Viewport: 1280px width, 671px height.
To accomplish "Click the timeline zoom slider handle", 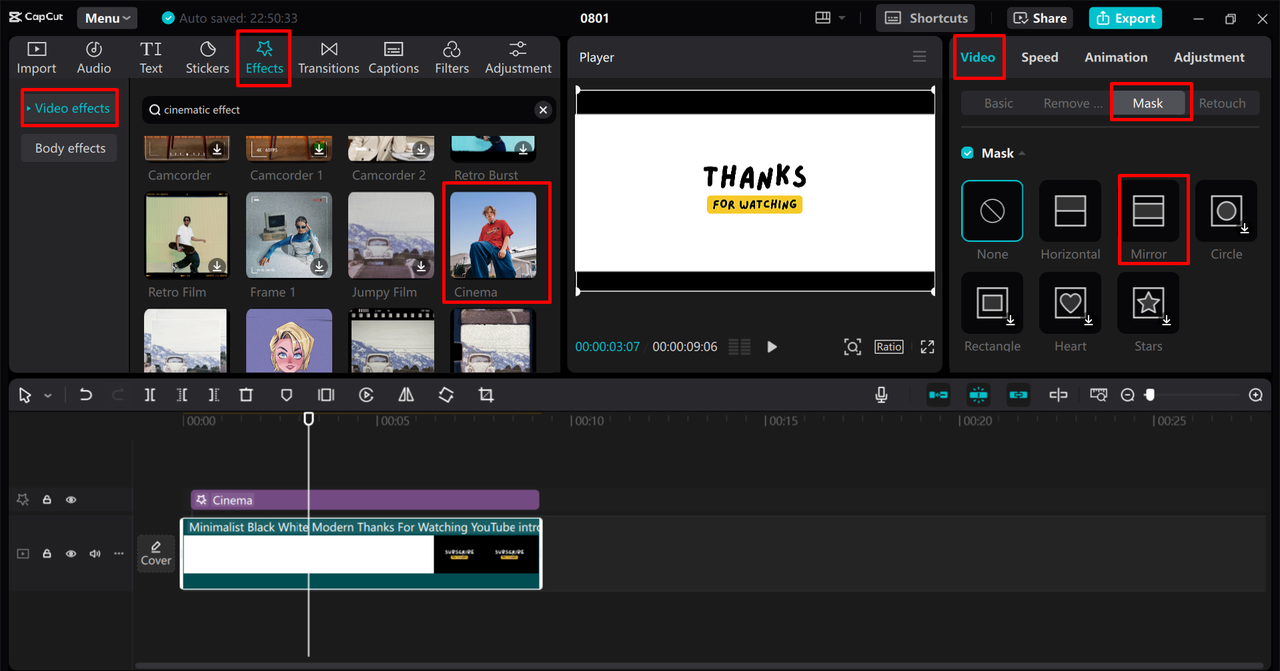I will pos(1150,395).
